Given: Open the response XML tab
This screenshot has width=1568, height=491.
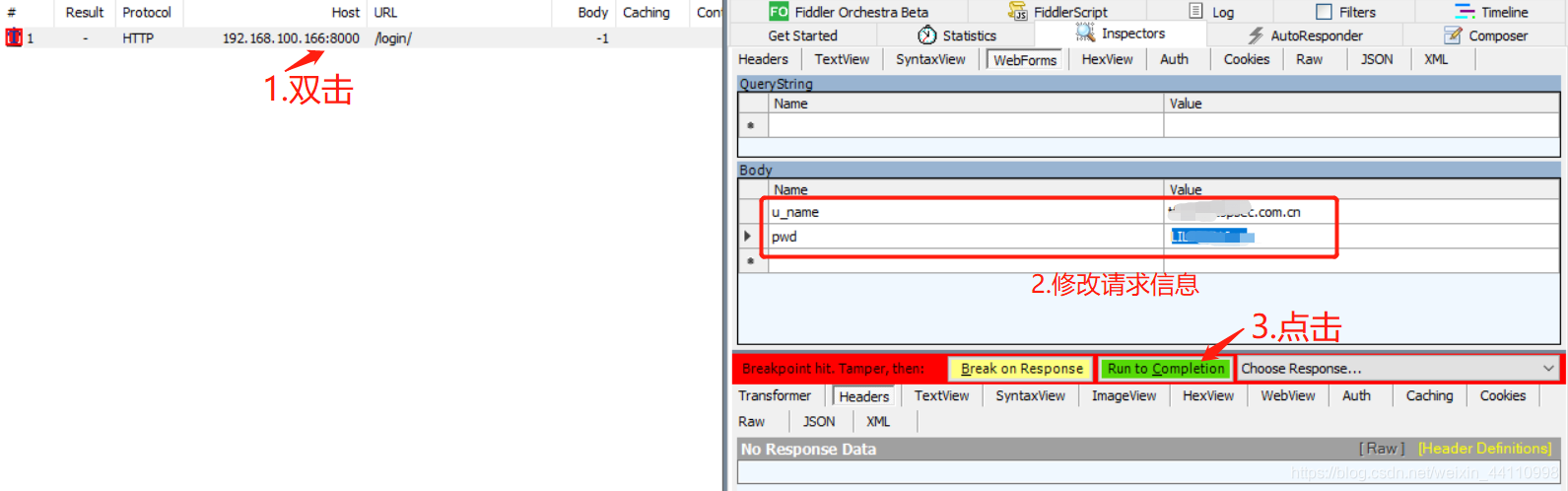Looking at the screenshot, I should pos(878,421).
